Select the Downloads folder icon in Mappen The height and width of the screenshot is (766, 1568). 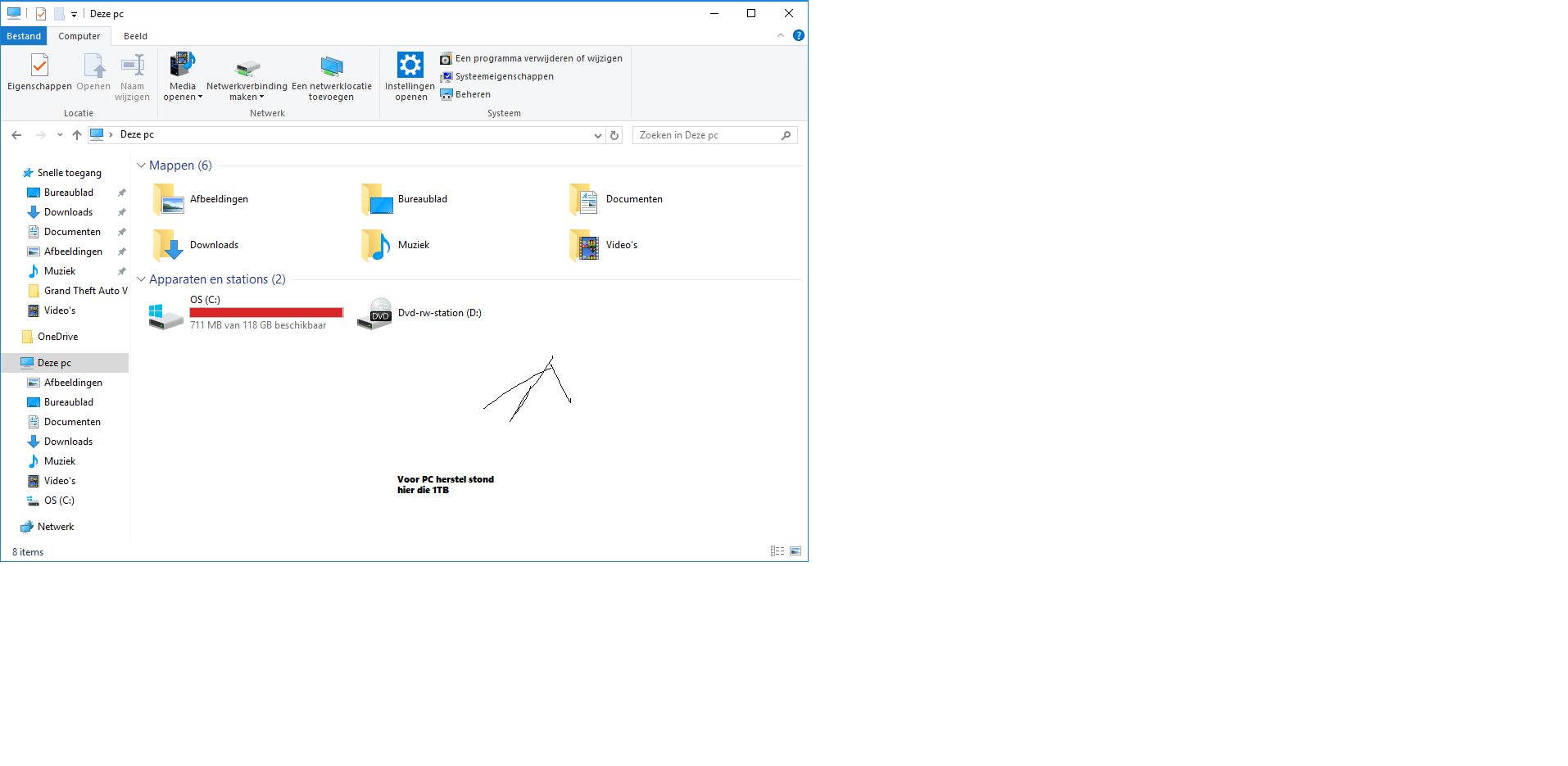(168, 245)
